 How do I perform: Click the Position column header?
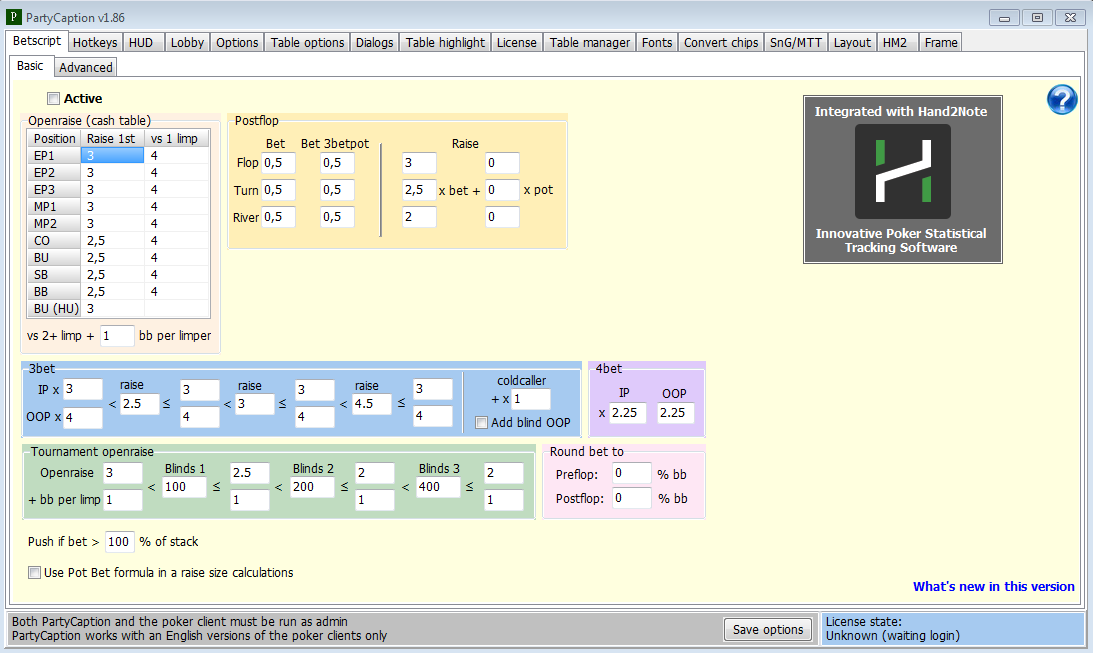point(54,138)
